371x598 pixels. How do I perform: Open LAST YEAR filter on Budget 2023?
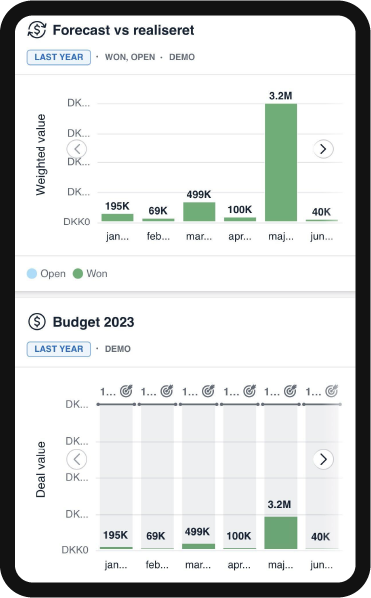coord(59,349)
